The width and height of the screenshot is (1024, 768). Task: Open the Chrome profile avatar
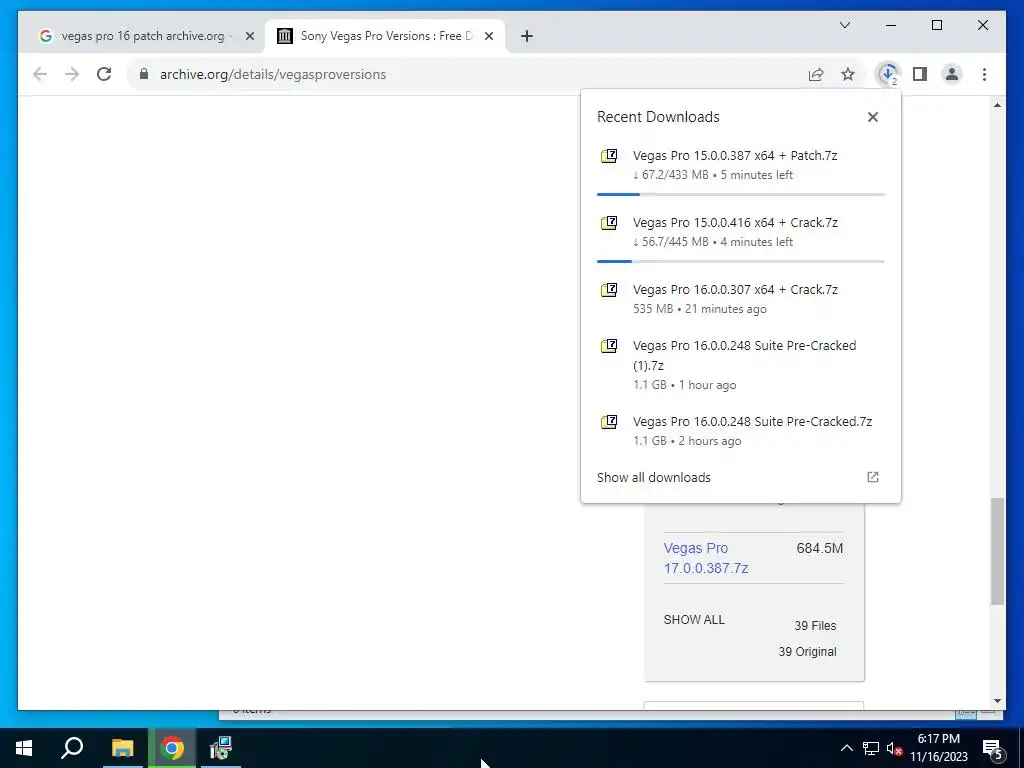(952, 74)
